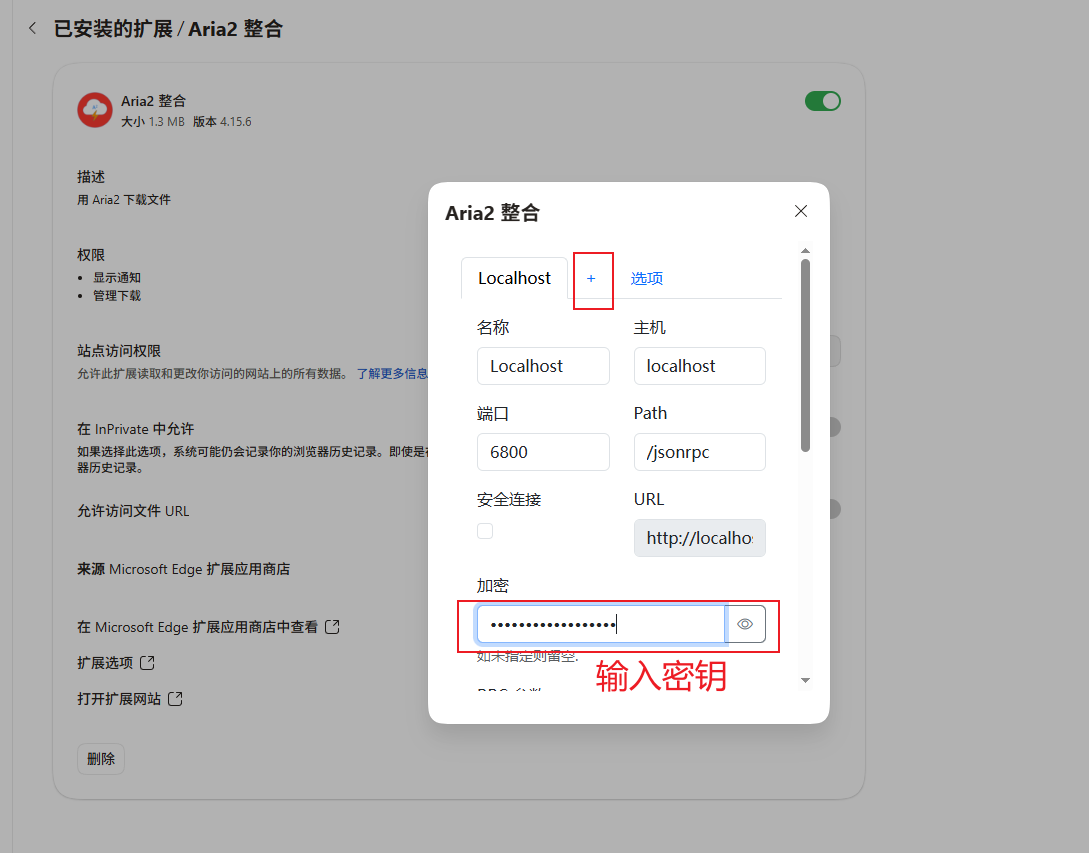
Task: Click the external-link icon beside 扩展选项
Action: [x=147, y=663]
